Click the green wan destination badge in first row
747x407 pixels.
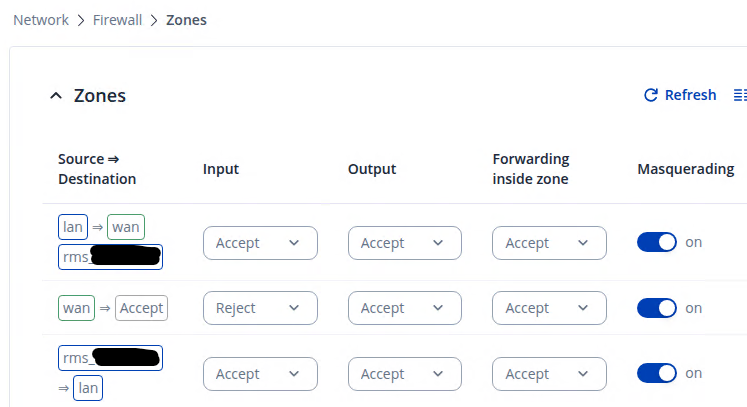126,228
